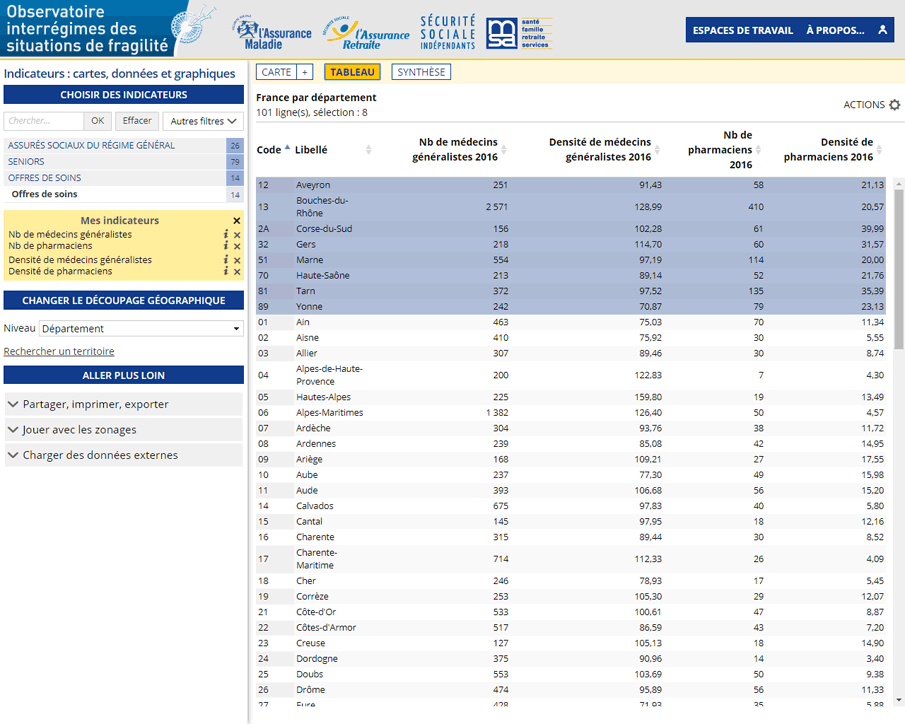Show info for Densité de pharmaciens
The height and width of the screenshot is (724, 905).
pos(226,271)
